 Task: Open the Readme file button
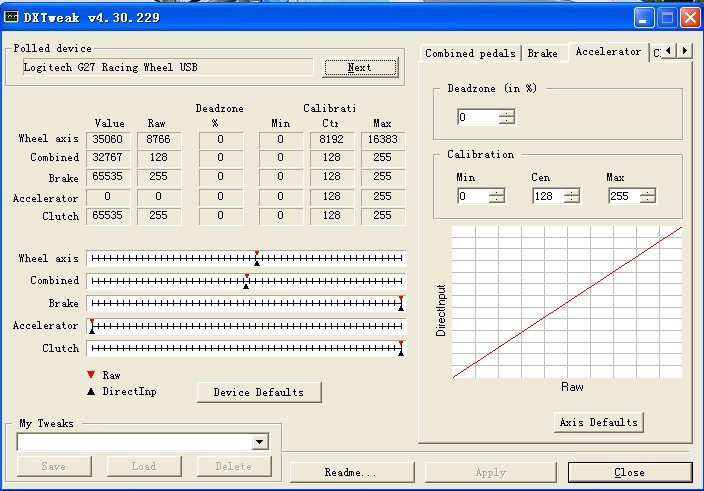(x=350, y=472)
